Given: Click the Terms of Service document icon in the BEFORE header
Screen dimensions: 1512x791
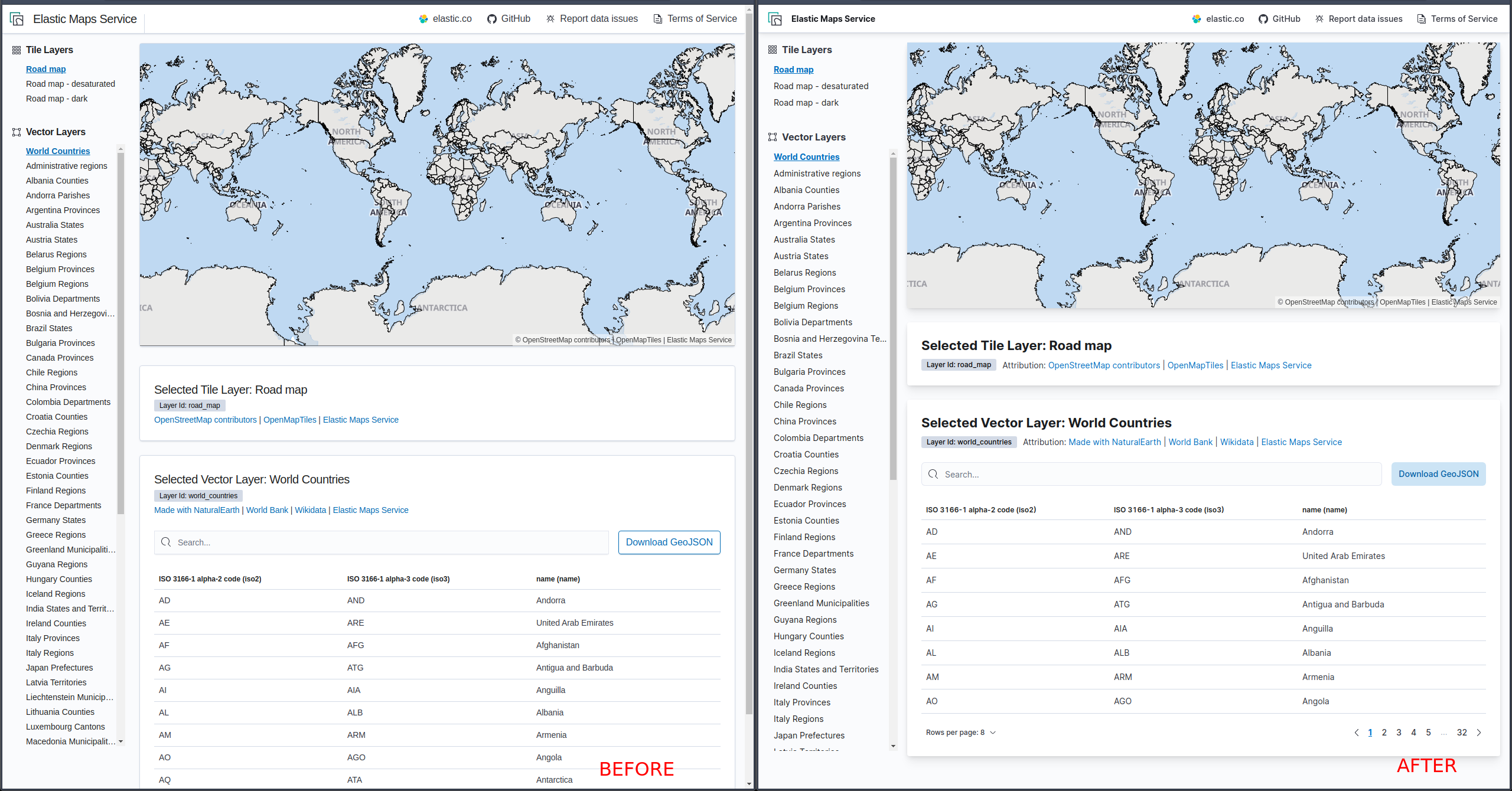Looking at the screenshot, I should click(x=657, y=19).
